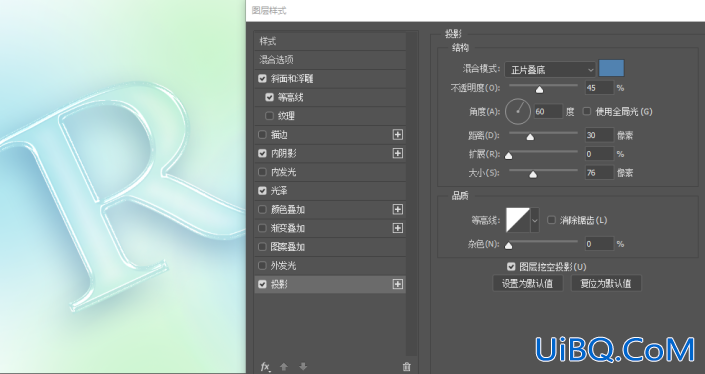This screenshot has width=705, height=374.
Task: Open the 外发光 settings row
Action: [x=330, y=266]
